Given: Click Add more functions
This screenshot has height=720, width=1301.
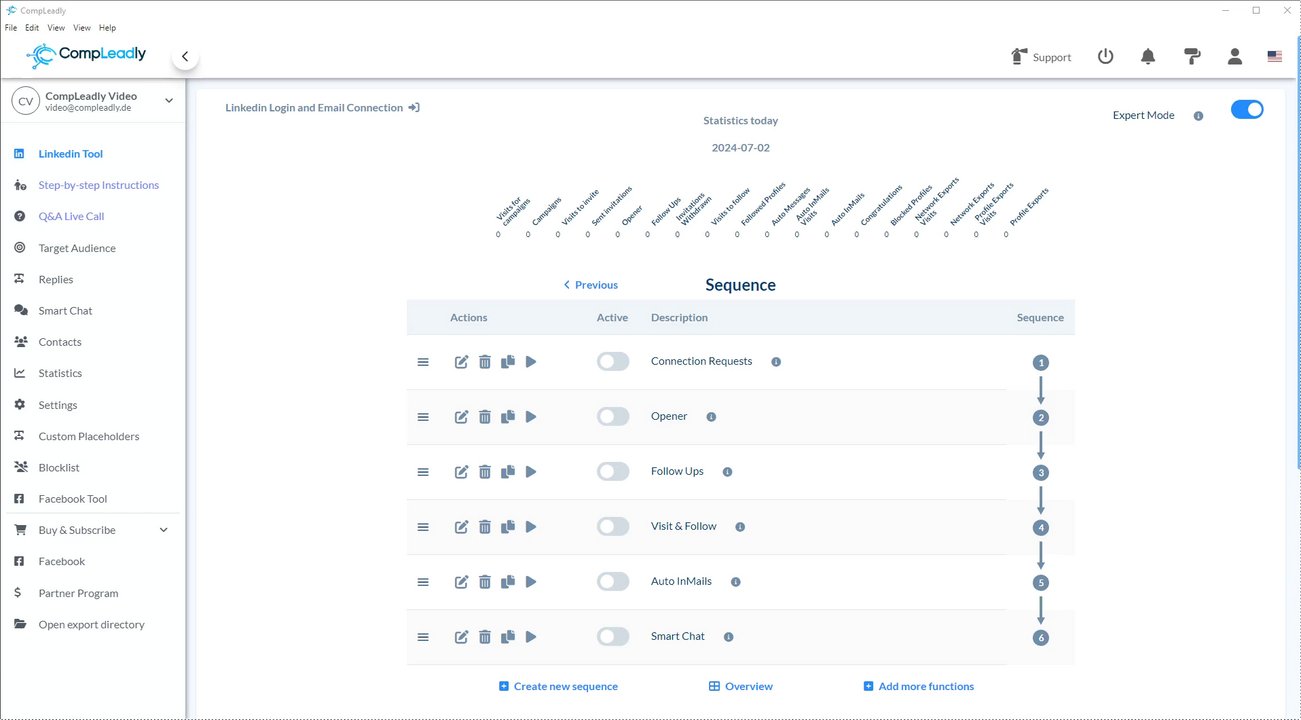Looking at the screenshot, I should tap(918, 686).
